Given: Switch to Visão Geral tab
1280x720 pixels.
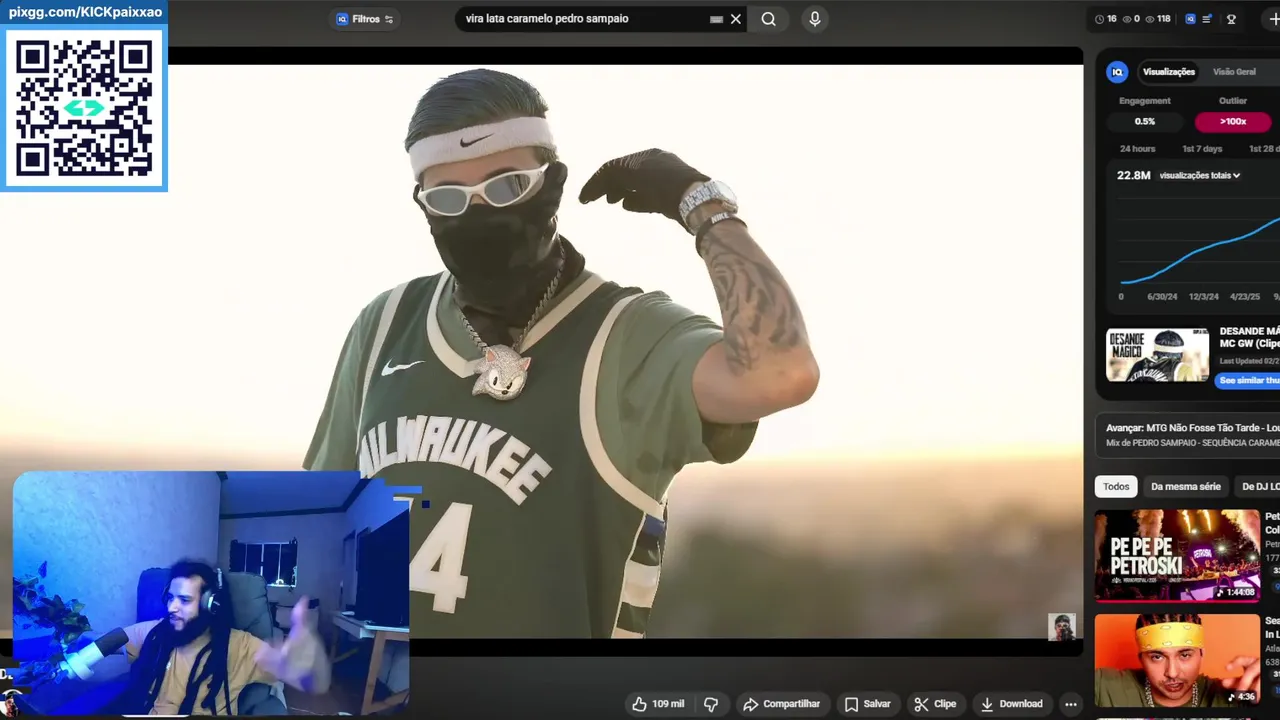Looking at the screenshot, I should pos(1234,72).
